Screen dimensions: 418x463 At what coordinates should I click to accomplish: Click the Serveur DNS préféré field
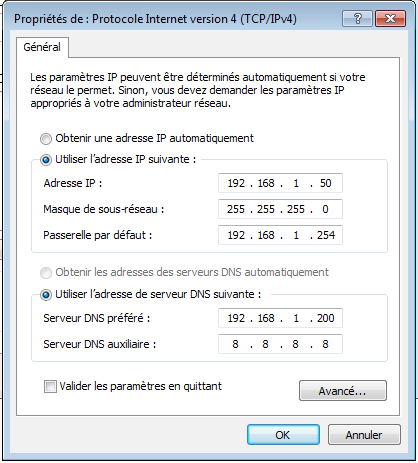(x=280, y=318)
